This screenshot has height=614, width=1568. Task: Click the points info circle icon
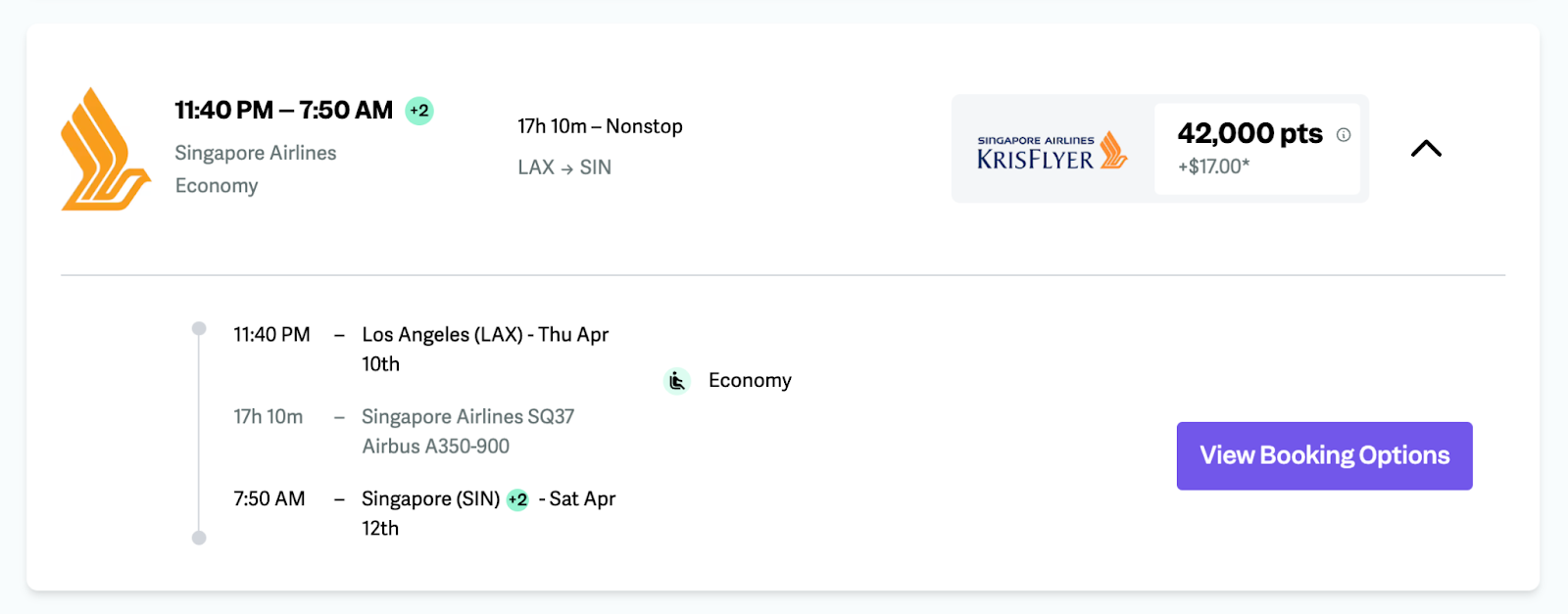tap(1344, 135)
